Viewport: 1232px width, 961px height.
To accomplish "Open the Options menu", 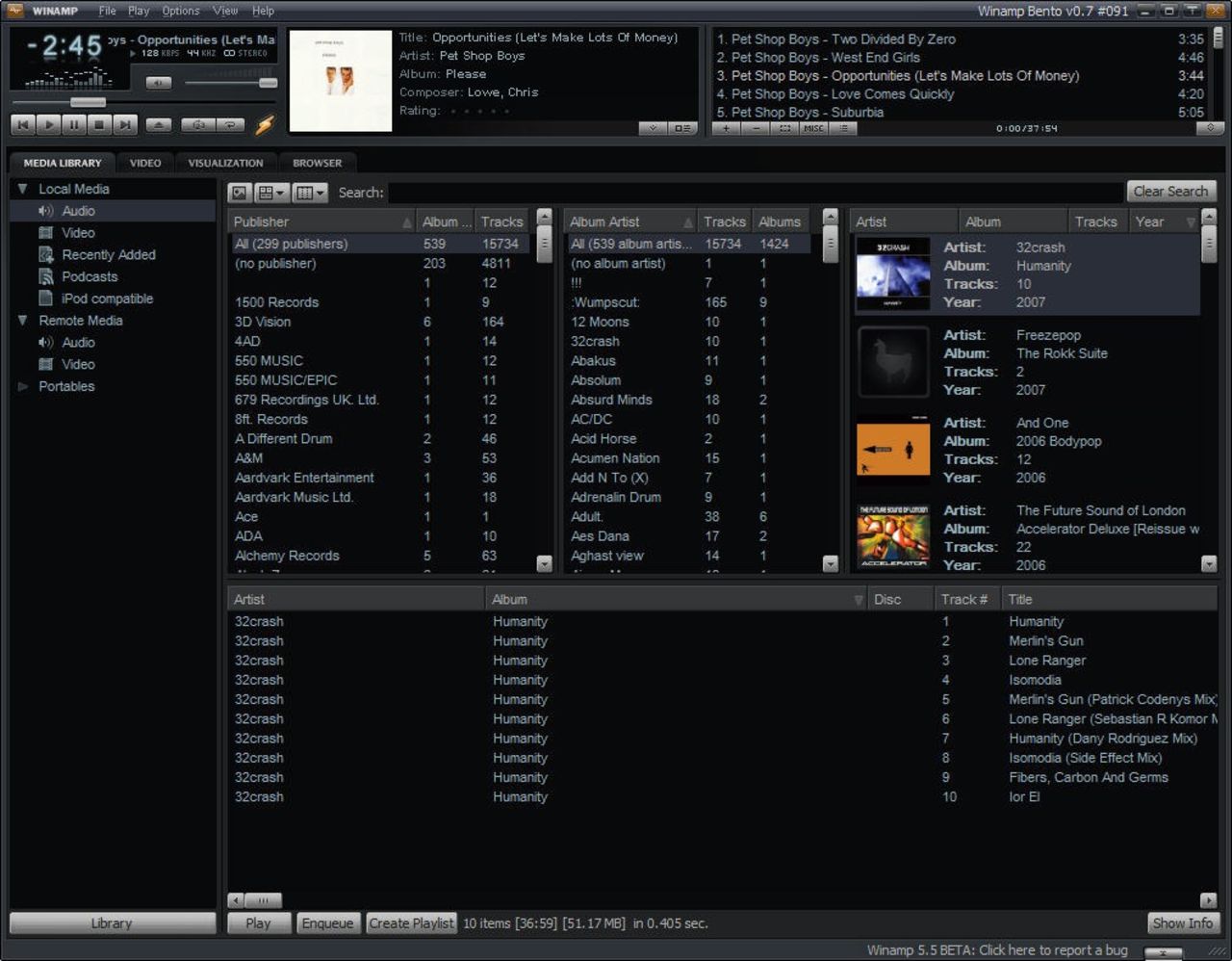I will tap(180, 11).
